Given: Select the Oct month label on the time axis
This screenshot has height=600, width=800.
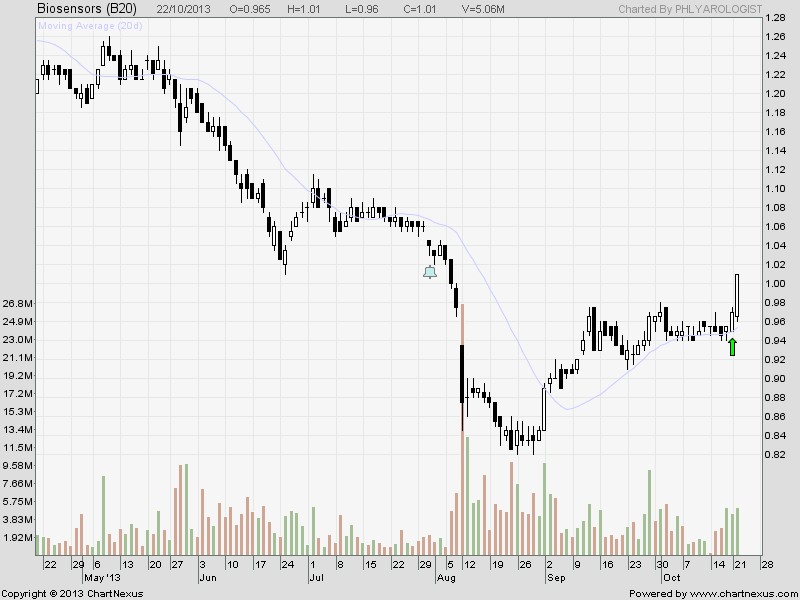Looking at the screenshot, I should pyautogui.click(x=670, y=578).
